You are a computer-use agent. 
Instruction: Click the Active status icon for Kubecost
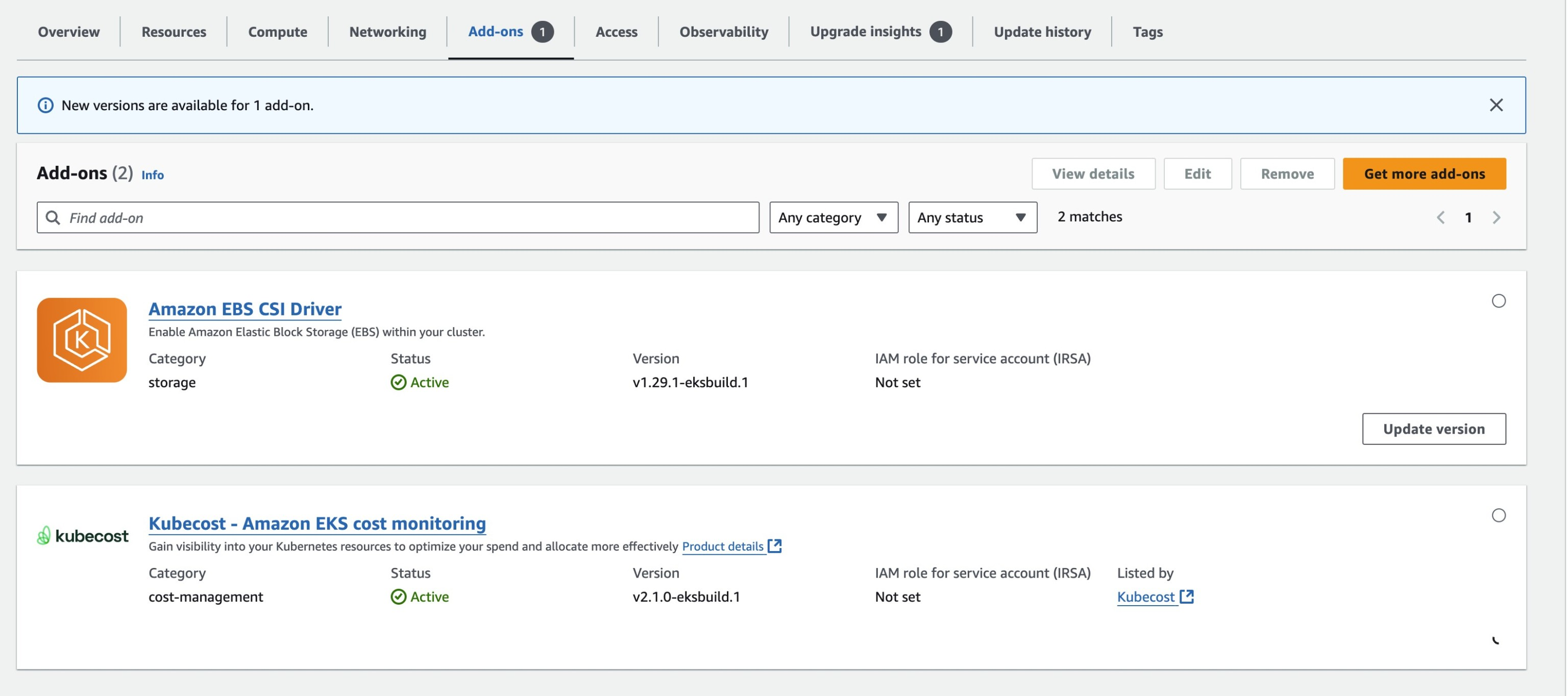[x=398, y=596]
